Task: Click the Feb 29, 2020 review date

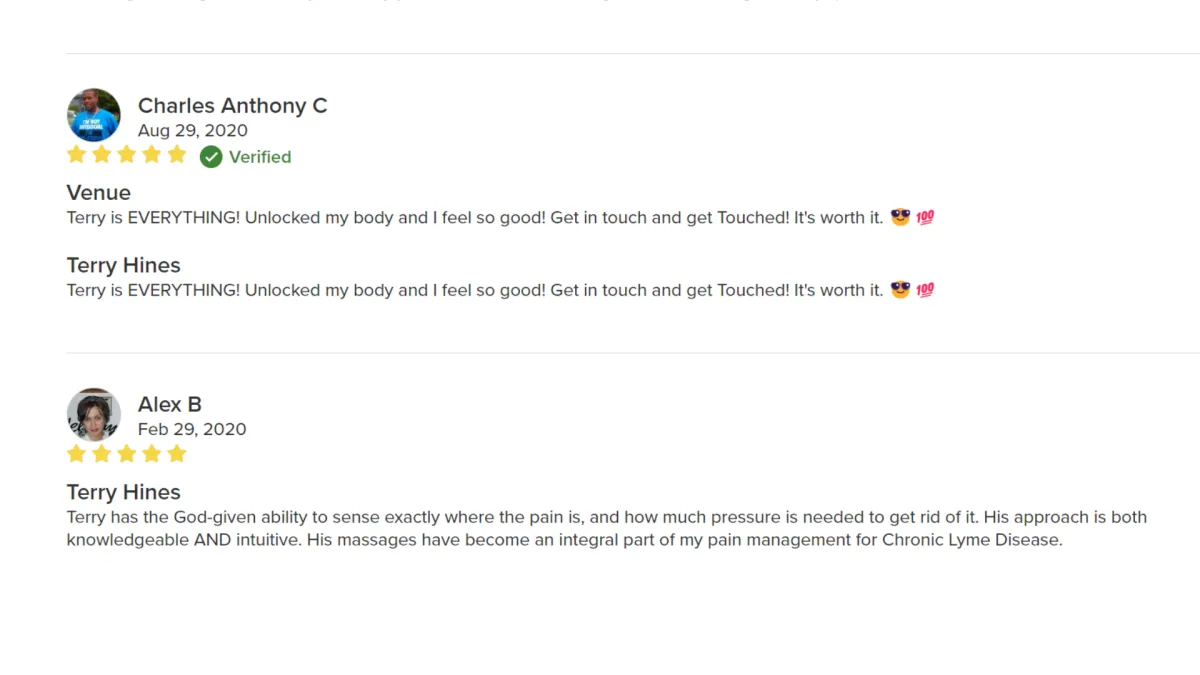Action: point(192,429)
